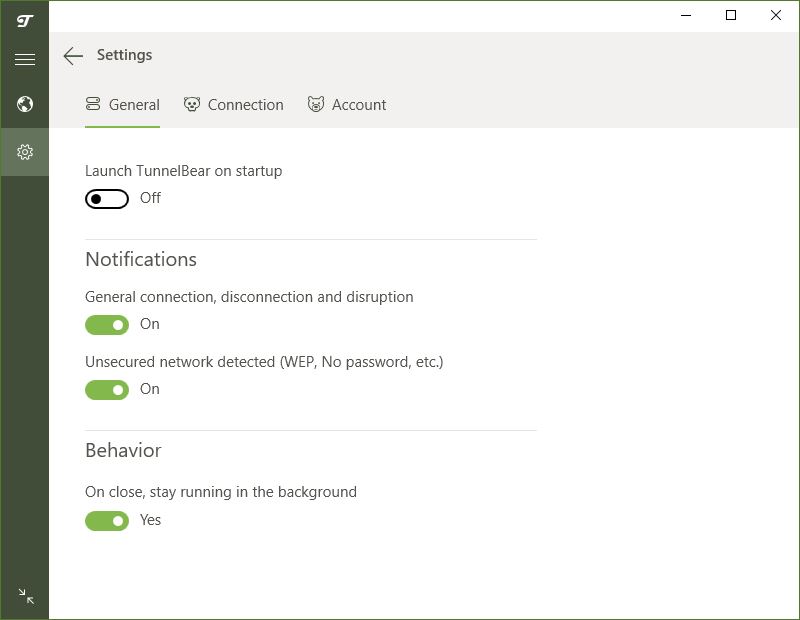Open the globe map view
This screenshot has height=620, width=800.
pos(24,104)
